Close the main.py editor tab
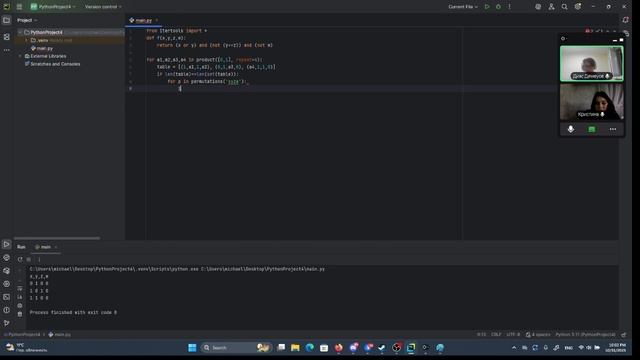Screen dimensions: 640x360 pyautogui.click(x=157, y=20)
